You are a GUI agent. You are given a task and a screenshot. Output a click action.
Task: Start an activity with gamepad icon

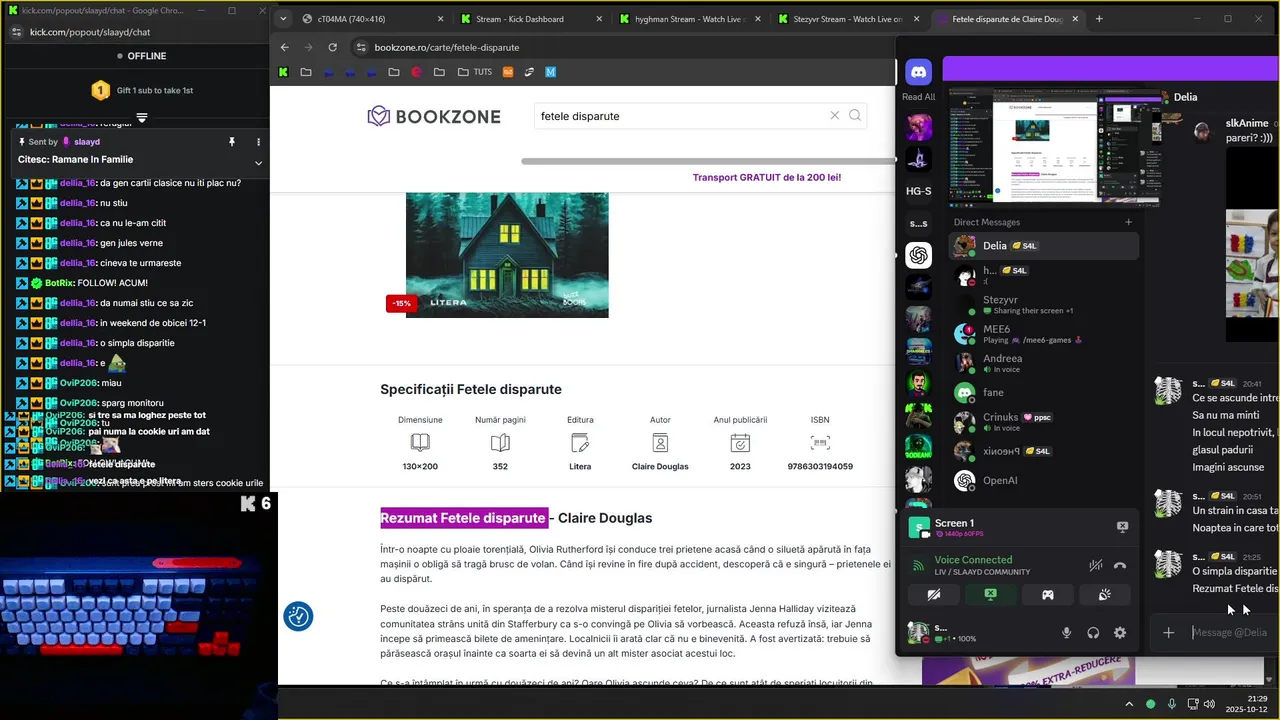(x=1047, y=594)
